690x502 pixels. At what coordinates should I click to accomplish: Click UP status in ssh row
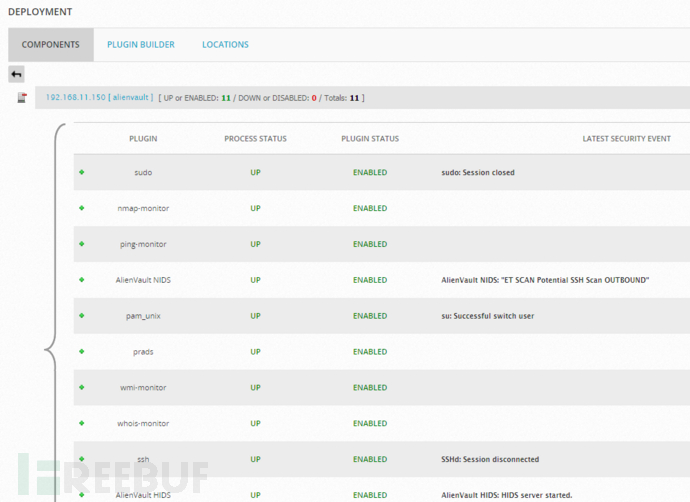[255, 459]
